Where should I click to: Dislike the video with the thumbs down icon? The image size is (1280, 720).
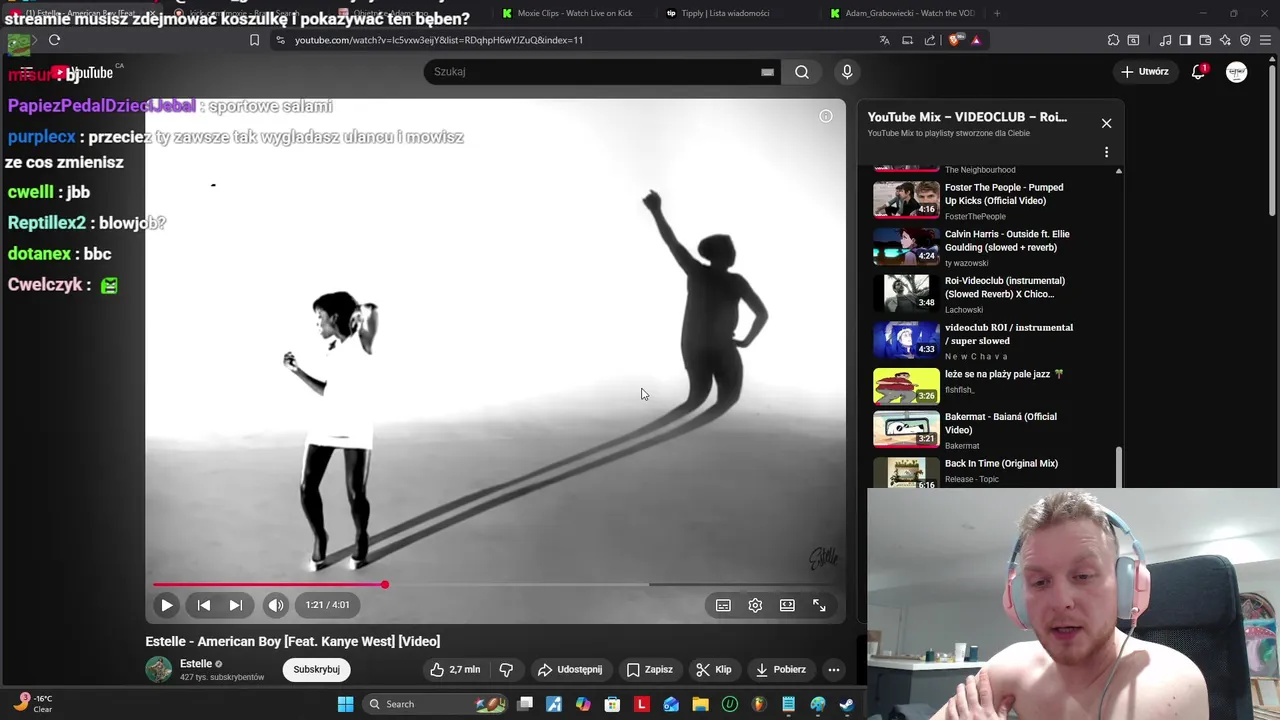pos(506,670)
